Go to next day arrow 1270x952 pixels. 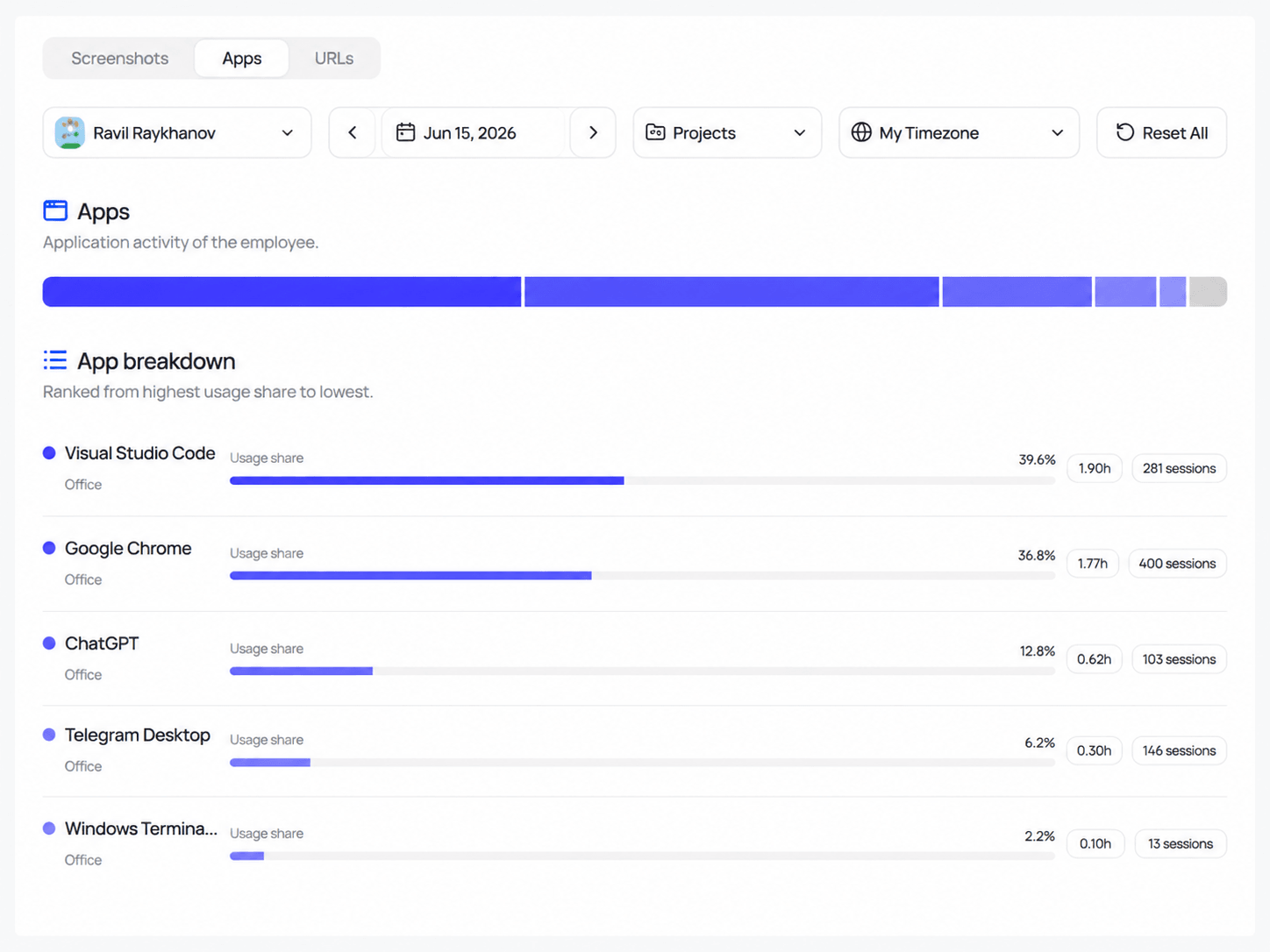coord(593,132)
